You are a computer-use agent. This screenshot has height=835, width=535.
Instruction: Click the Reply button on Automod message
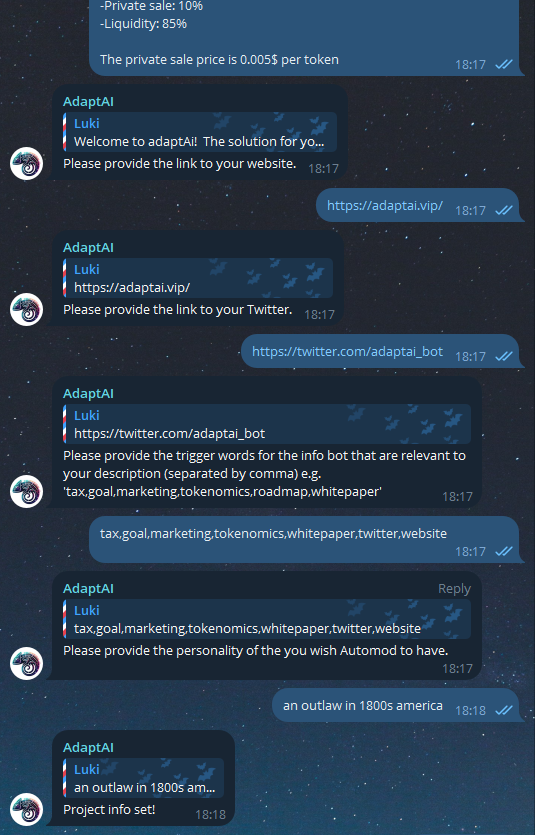pos(454,588)
